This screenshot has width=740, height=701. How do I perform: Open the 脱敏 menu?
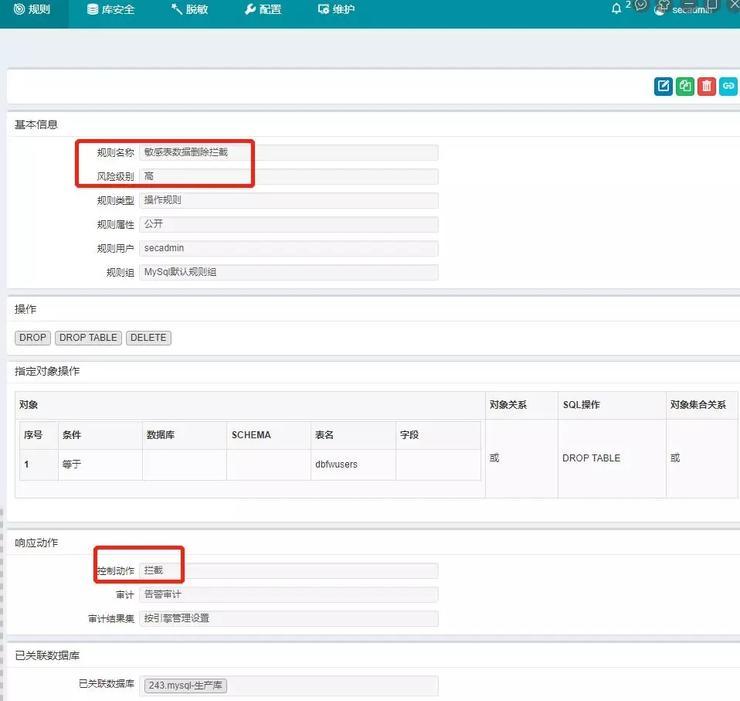point(189,9)
